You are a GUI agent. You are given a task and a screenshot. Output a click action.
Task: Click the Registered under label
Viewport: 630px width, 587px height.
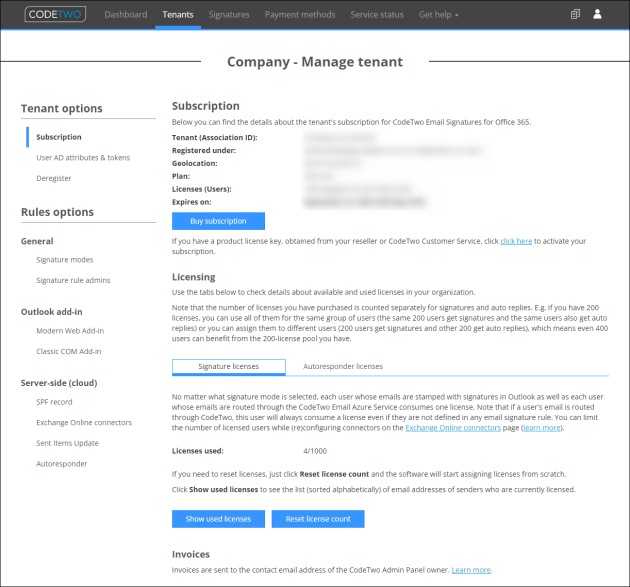coord(204,150)
